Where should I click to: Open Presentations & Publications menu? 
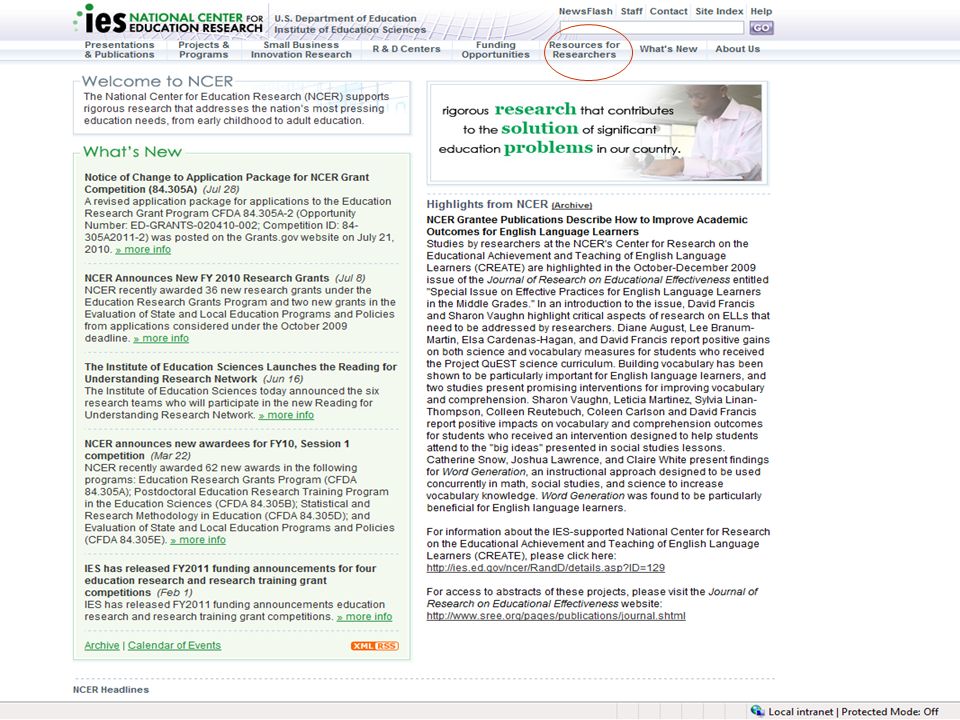pyautogui.click(x=119, y=50)
